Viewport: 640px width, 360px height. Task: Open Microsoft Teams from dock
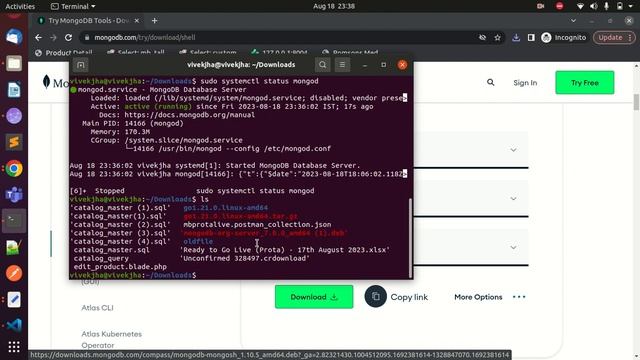click(14, 195)
